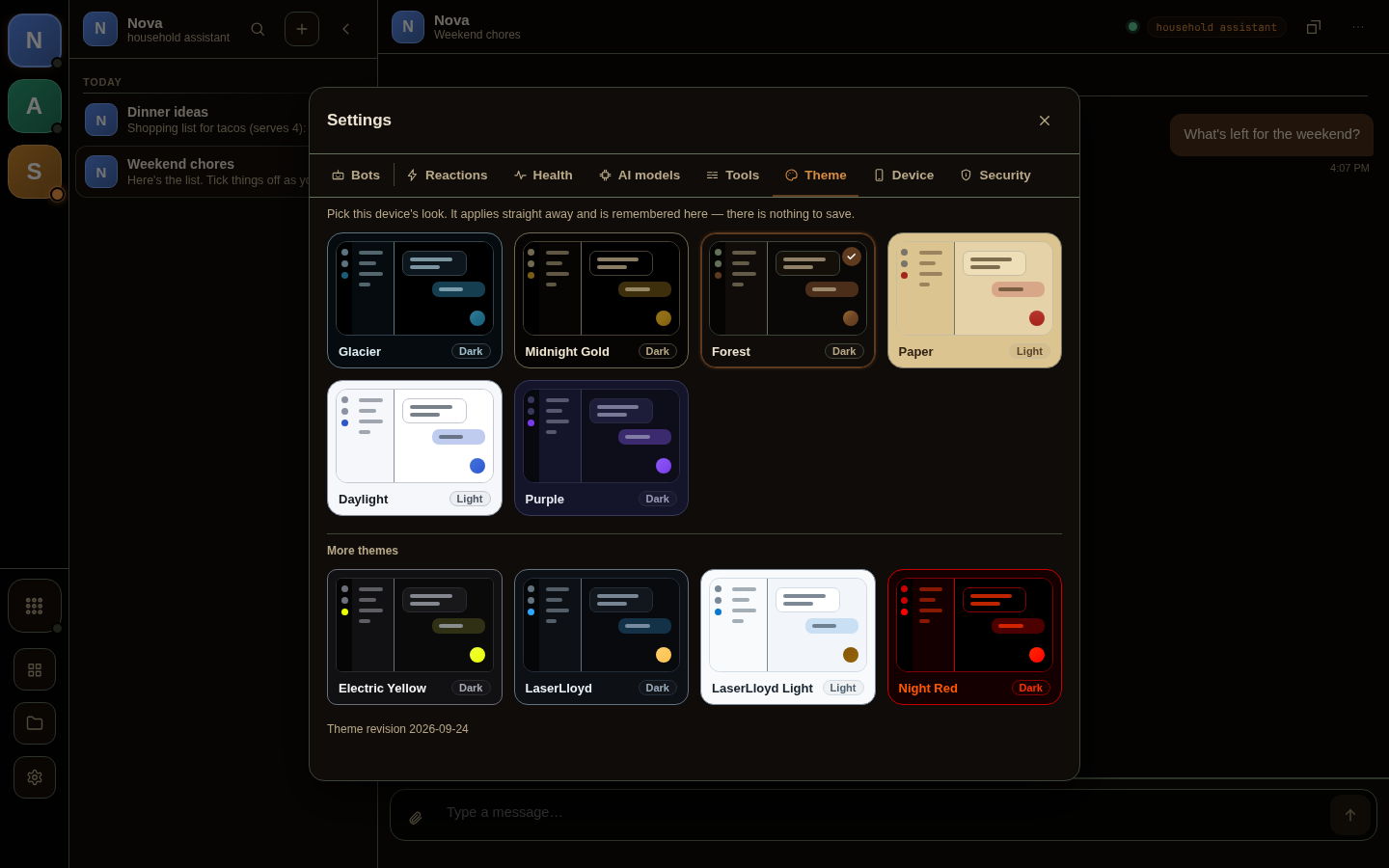
Task: Open the more options ellipsis menu
Action: click(x=1358, y=27)
